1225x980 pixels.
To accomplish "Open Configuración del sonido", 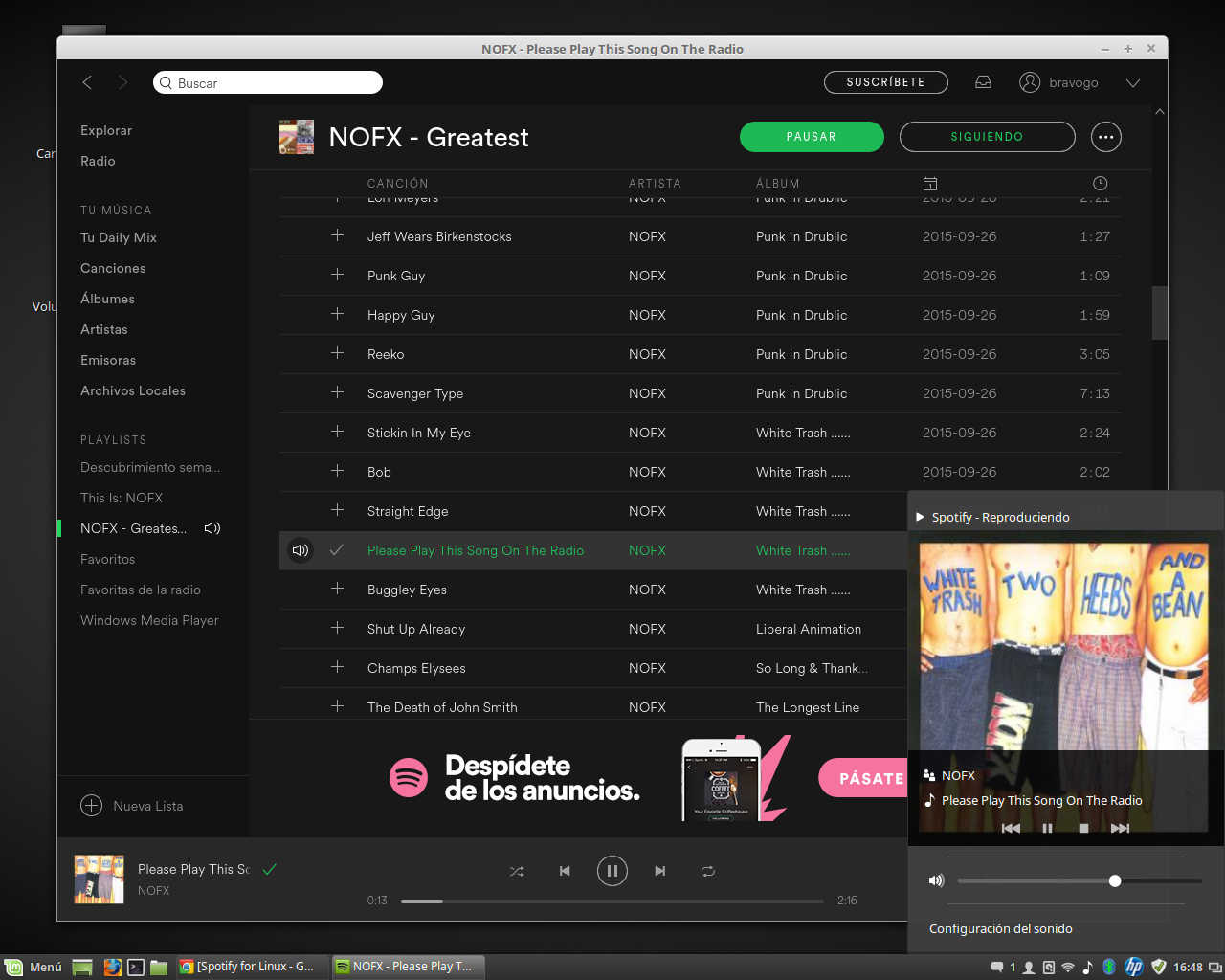I will pos(1001,928).
